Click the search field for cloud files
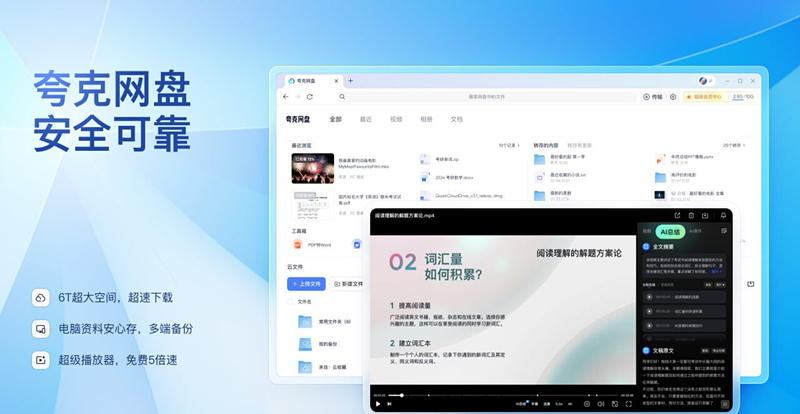Viewport: 800px width, 414px height. [x=486, y=96]
